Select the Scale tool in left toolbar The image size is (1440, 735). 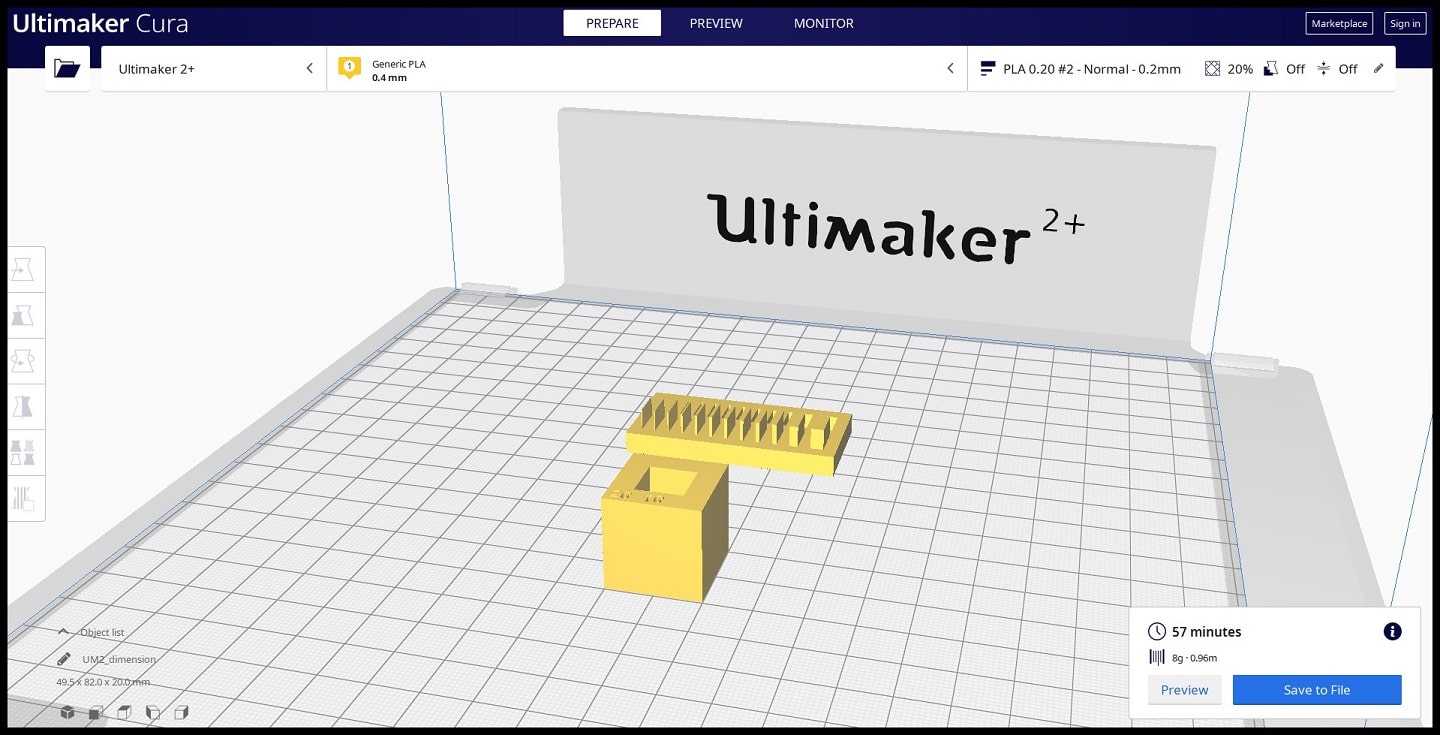coord(24,315)
